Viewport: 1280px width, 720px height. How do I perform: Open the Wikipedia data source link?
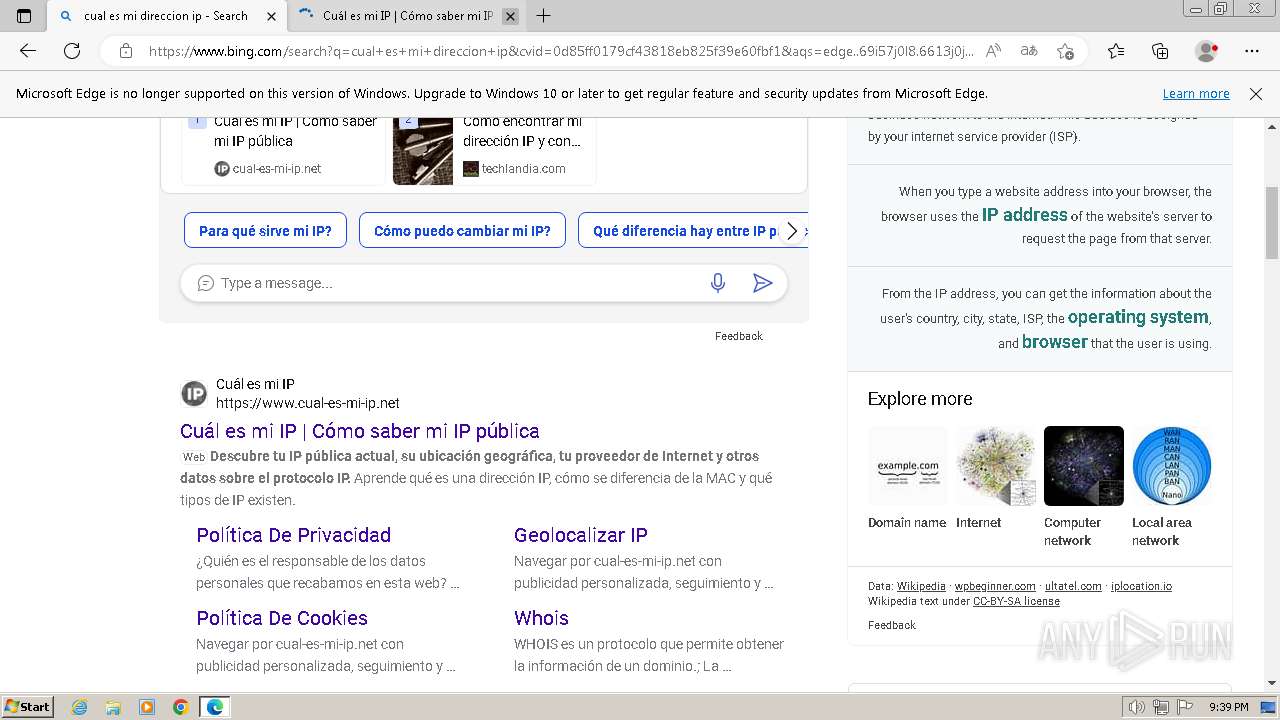[921, 586]
